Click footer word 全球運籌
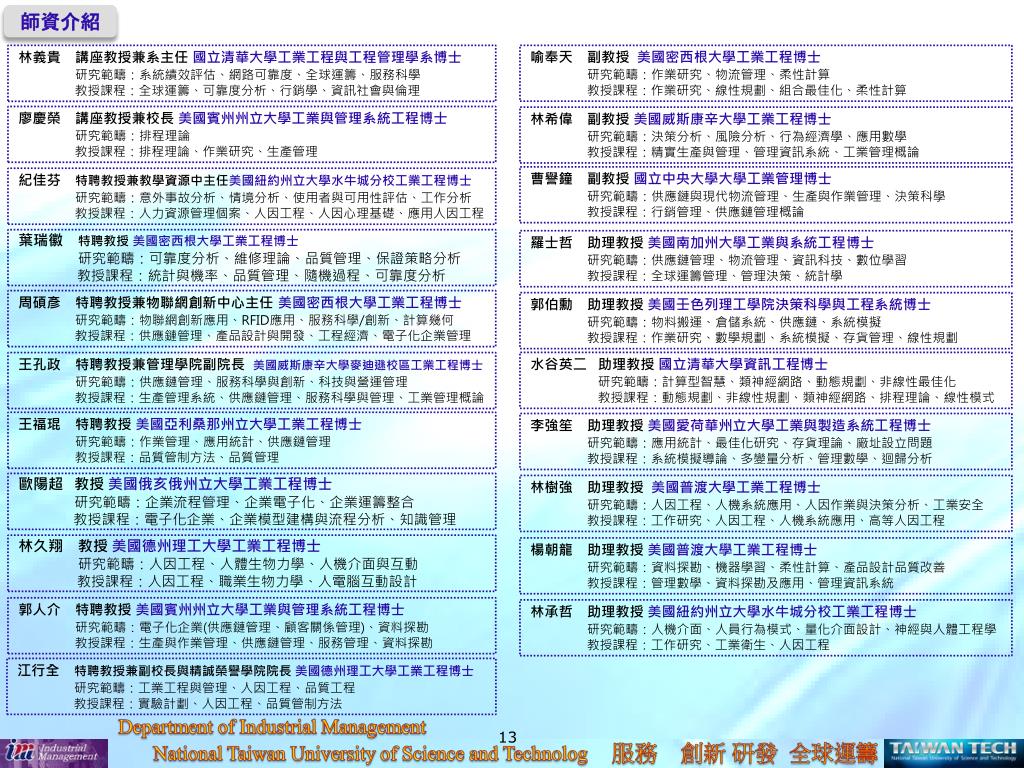The width and height of the screenshot is (1024, 768). point(833,753)
